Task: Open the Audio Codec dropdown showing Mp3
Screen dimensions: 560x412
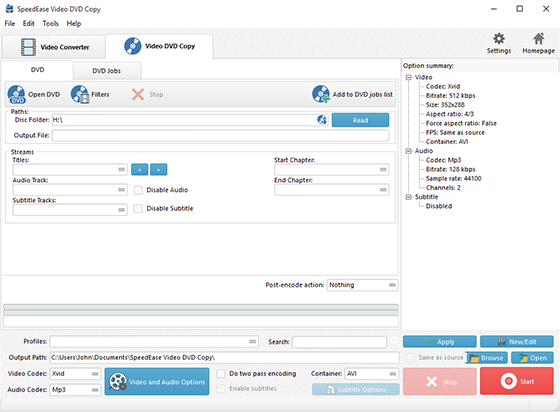Action: click(x=75, y=390)
